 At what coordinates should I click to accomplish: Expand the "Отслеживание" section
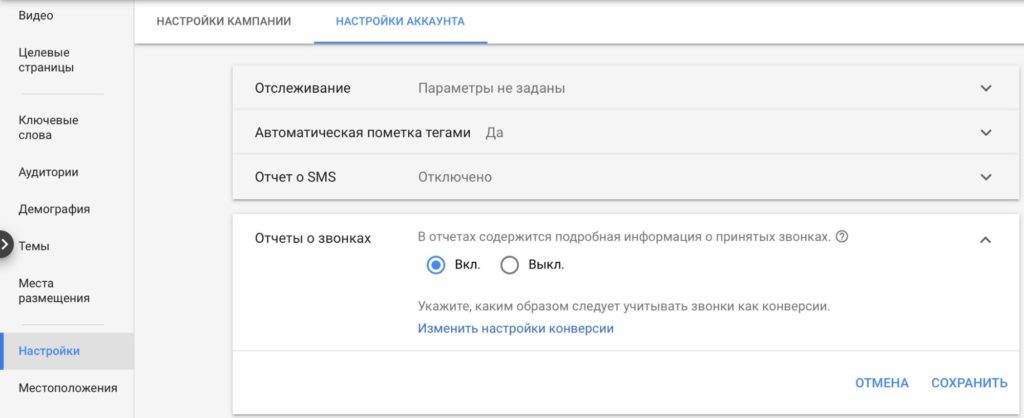click(986, 88)
